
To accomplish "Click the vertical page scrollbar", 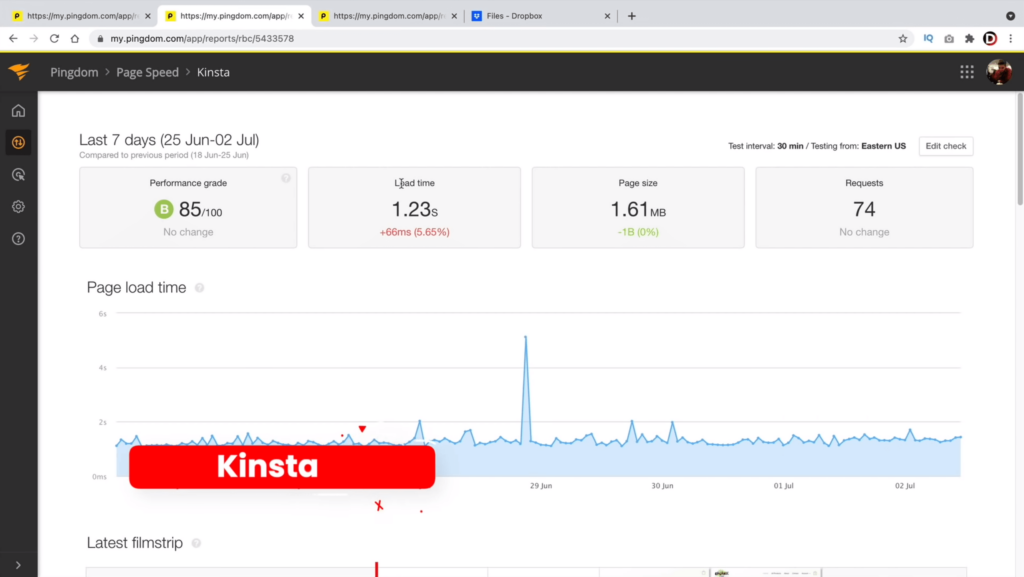I will pos(1019,150).
